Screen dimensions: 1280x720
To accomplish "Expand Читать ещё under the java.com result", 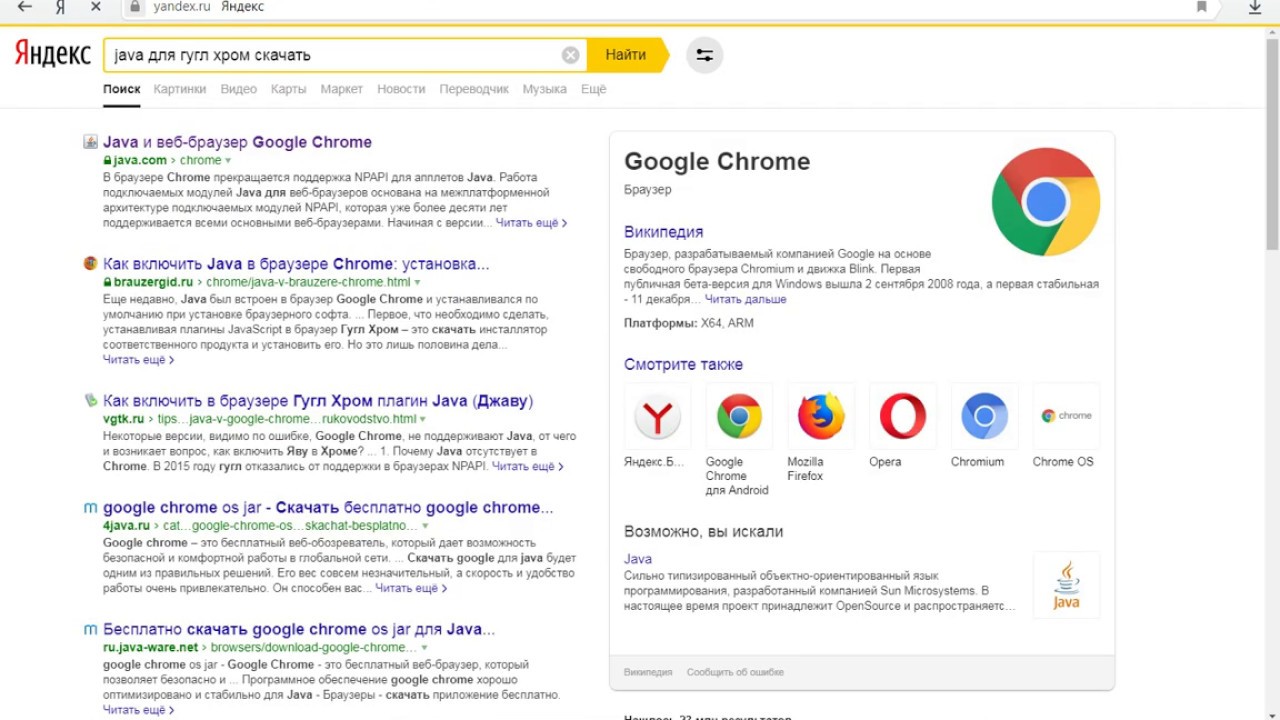I will click(x=531, y=223).
